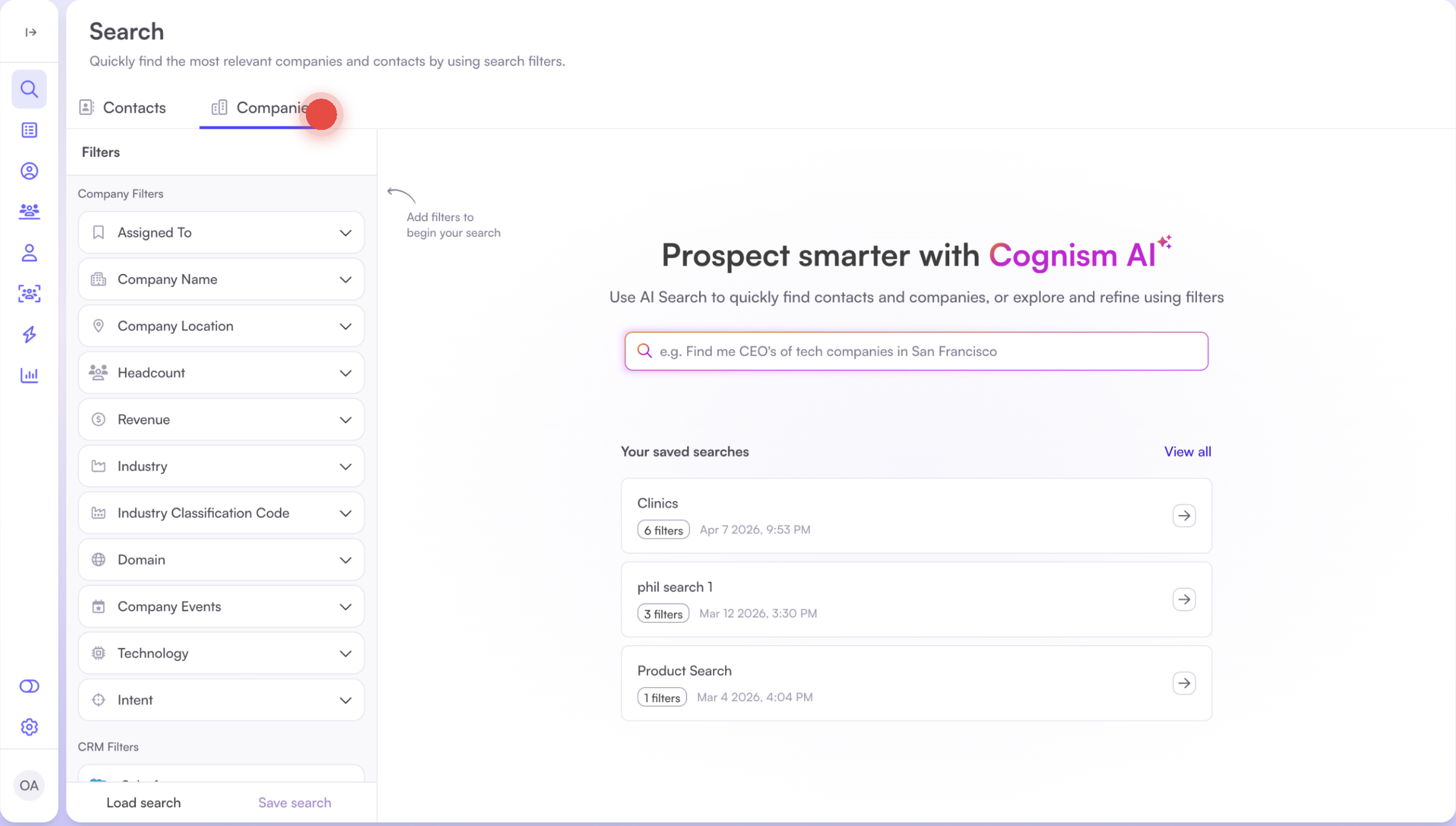Open the Product Search arrow button

[x=1184, y=683]
